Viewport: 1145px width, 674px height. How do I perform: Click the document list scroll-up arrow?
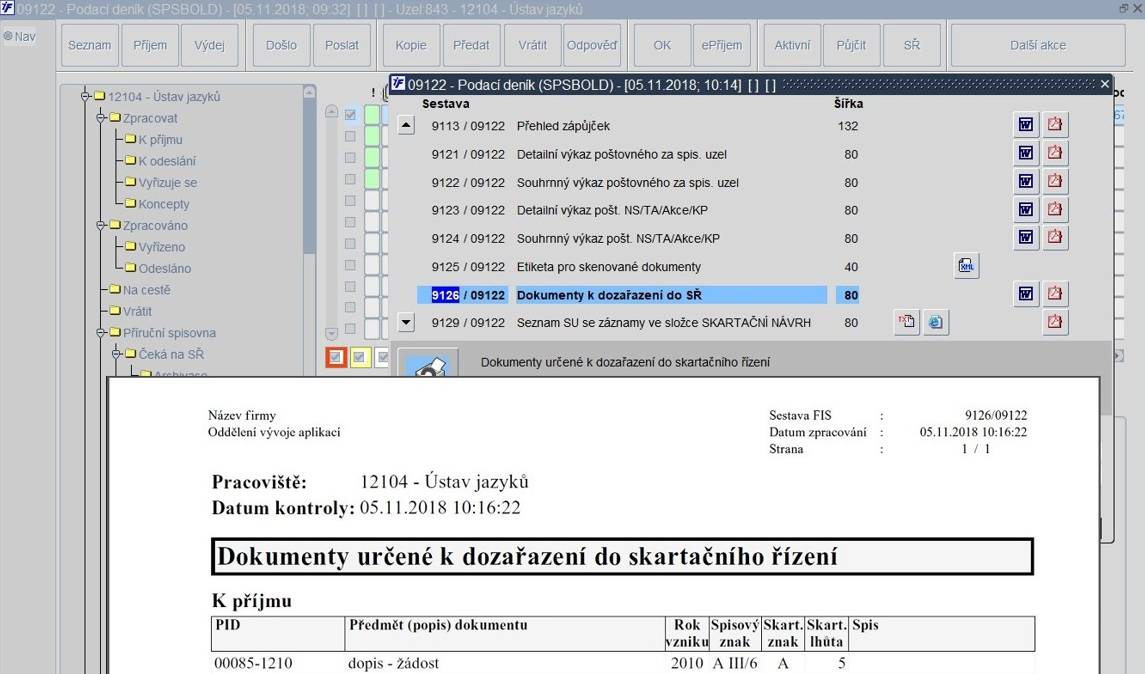[x=332, y=112]
